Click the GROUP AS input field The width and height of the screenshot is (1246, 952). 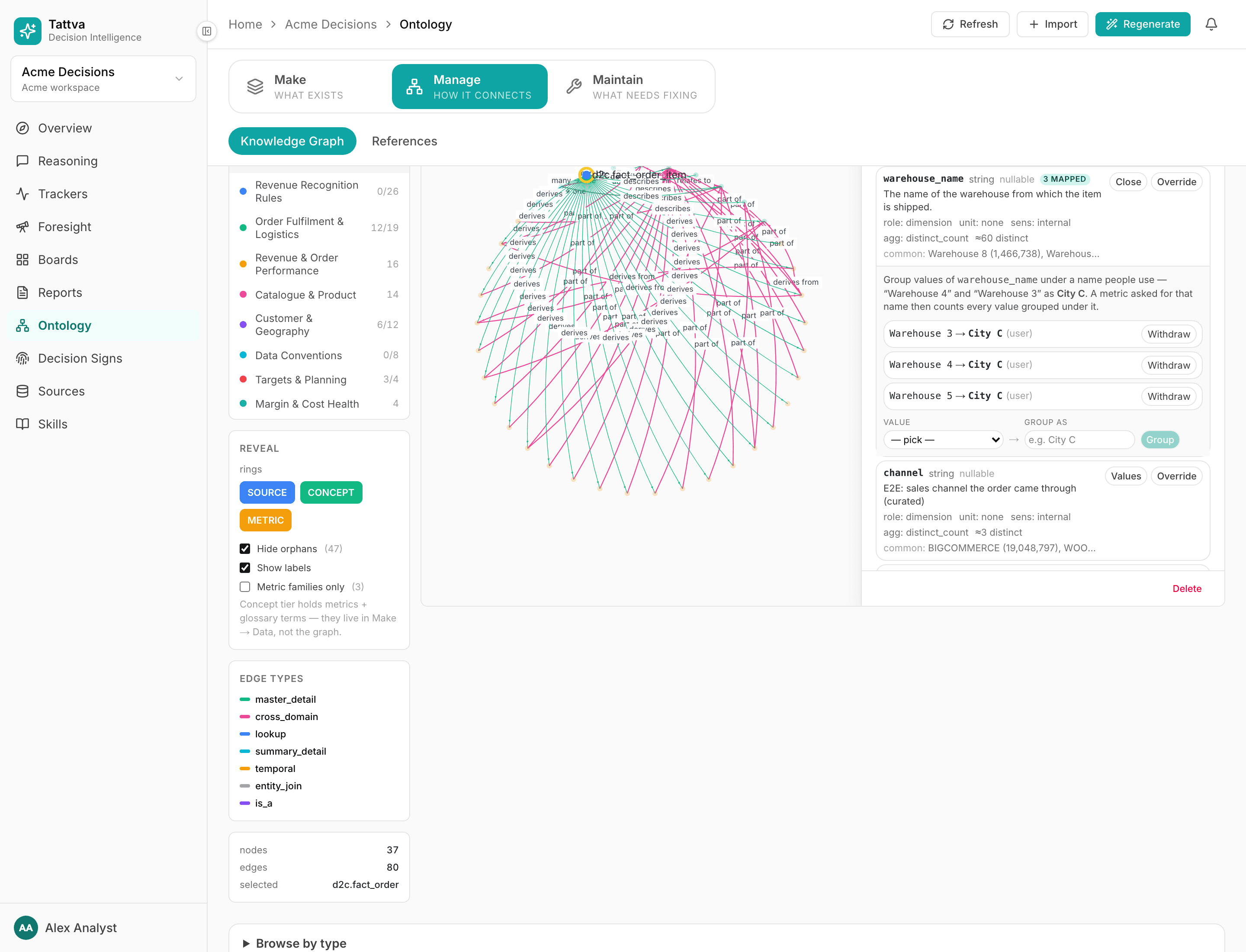point(1079,440)
